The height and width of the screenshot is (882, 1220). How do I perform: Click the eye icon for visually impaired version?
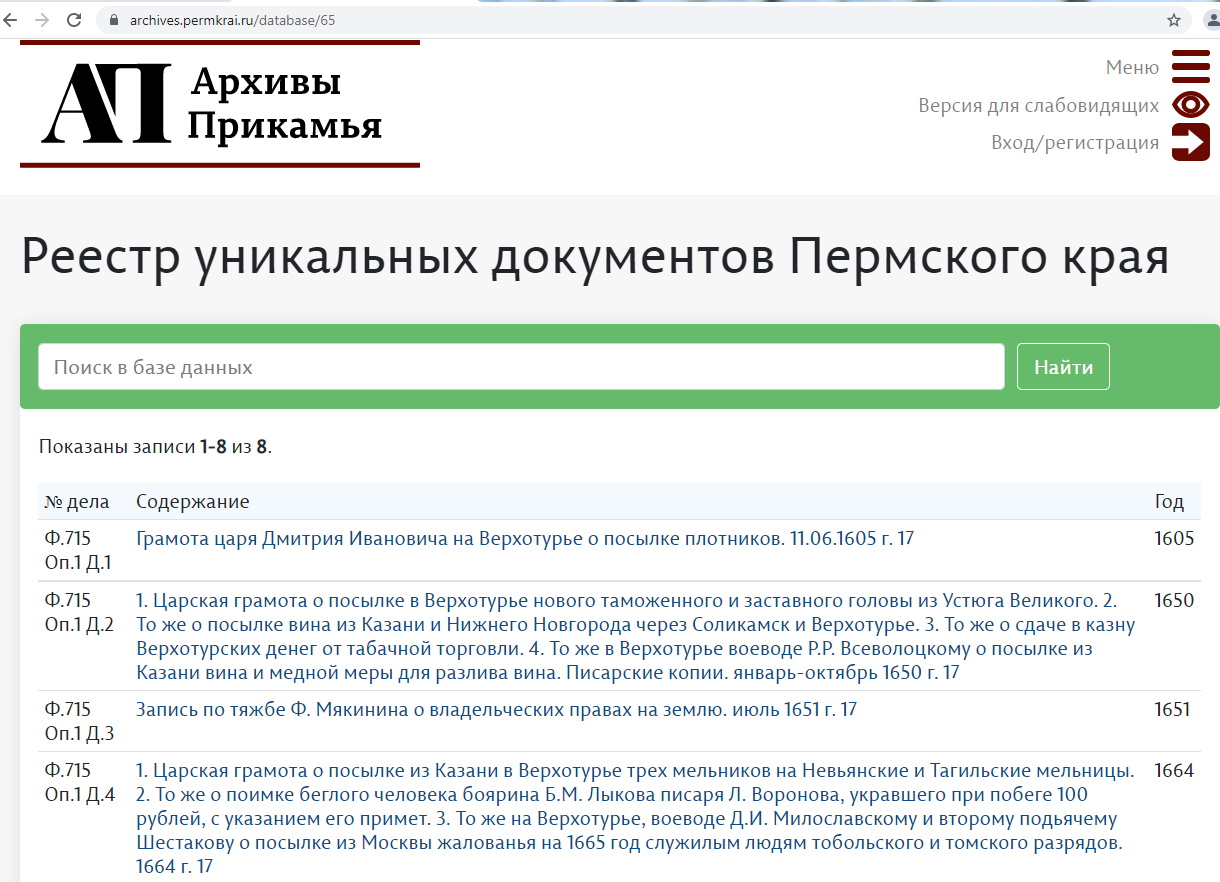pyautogui.click(x=1189, y=104)
